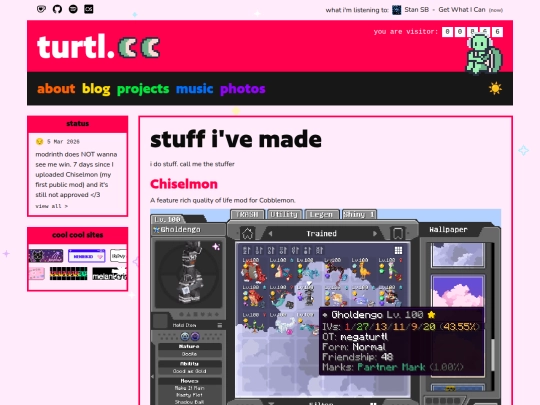
Task: Click the bookmark icon right of 'Trained'
Action: point(397,233)
